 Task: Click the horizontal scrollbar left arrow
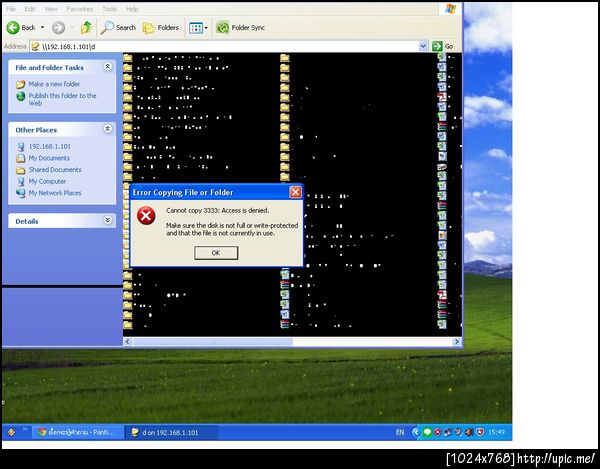coord(128,342)
